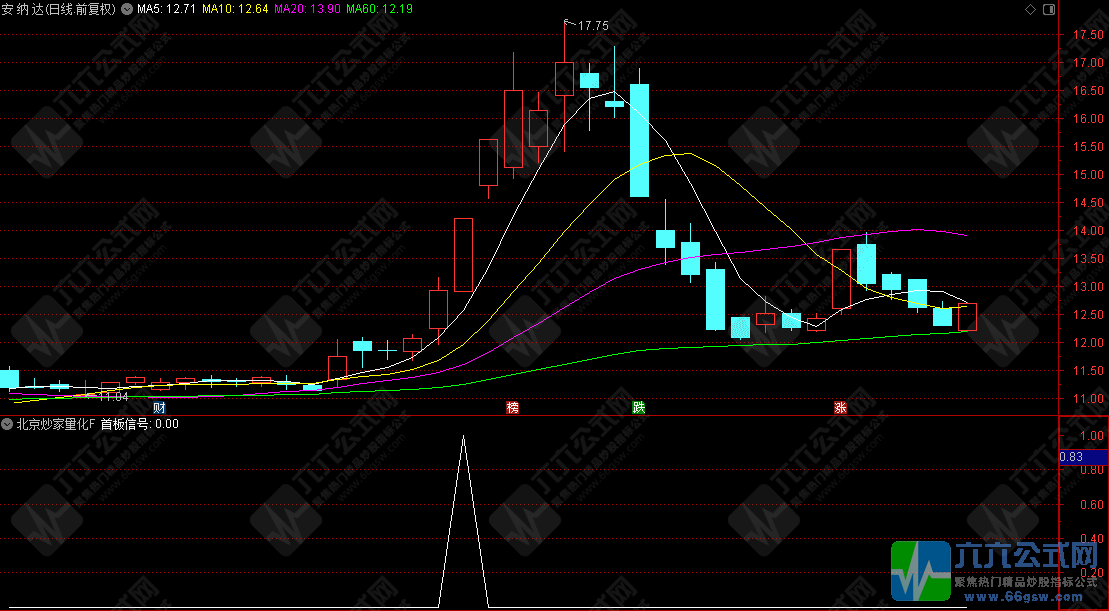Toggle the side panel layout icon
The width and height of the screenshot is (1109, 611).
point(1048,9)
